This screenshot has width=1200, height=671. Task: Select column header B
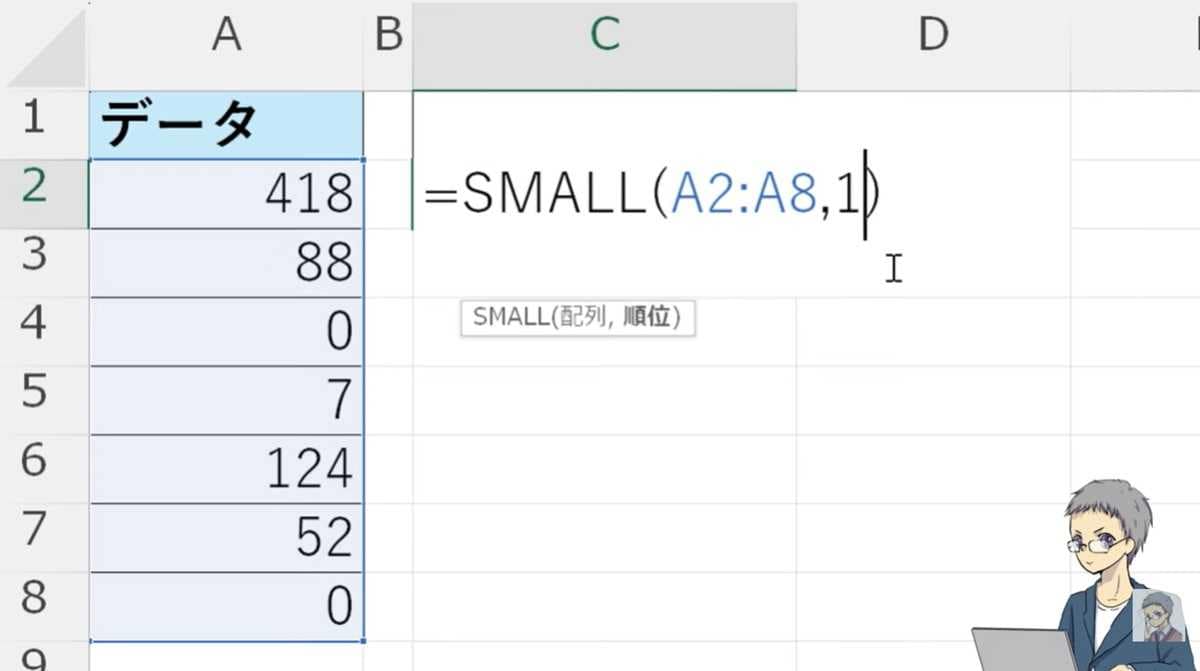[x=388, y=35]
